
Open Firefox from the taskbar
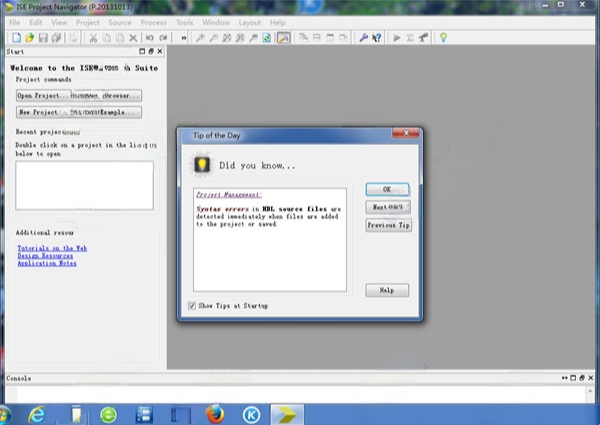click(x=215, y=415)
